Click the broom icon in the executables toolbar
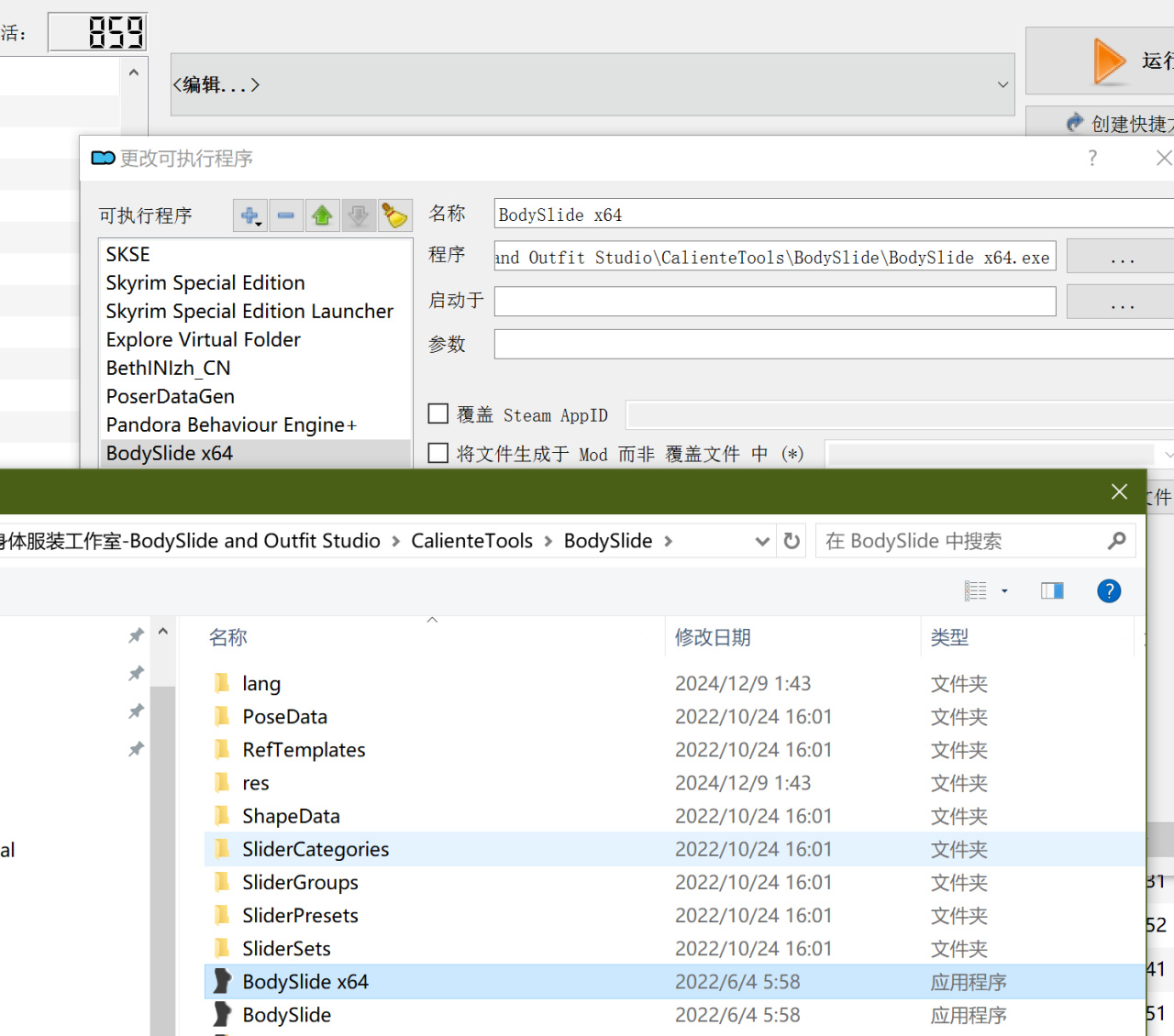The image size is (1174, 1036). pyautogui.click(x=394, y=216)
